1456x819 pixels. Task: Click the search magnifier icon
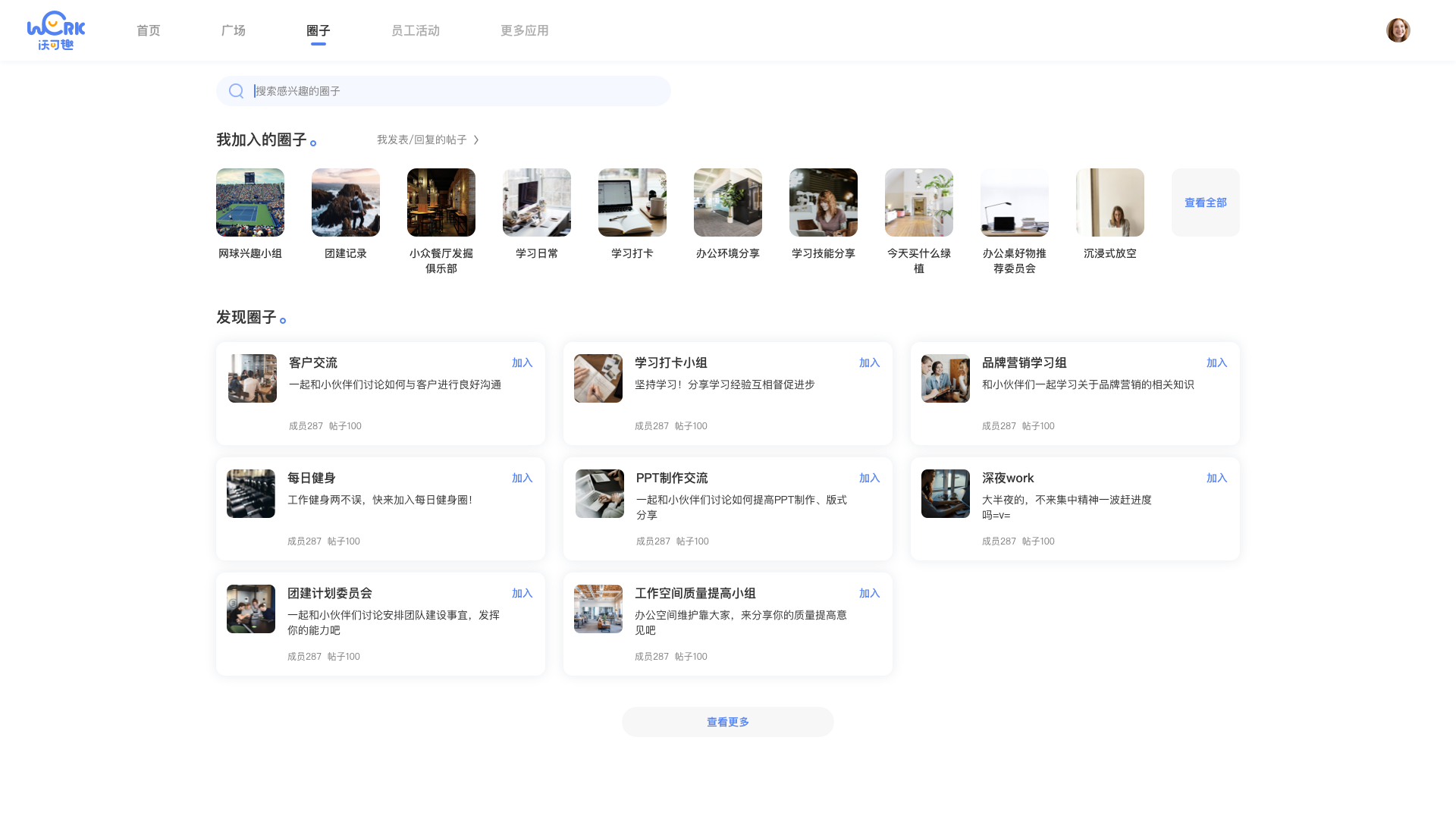coord(236,90)
